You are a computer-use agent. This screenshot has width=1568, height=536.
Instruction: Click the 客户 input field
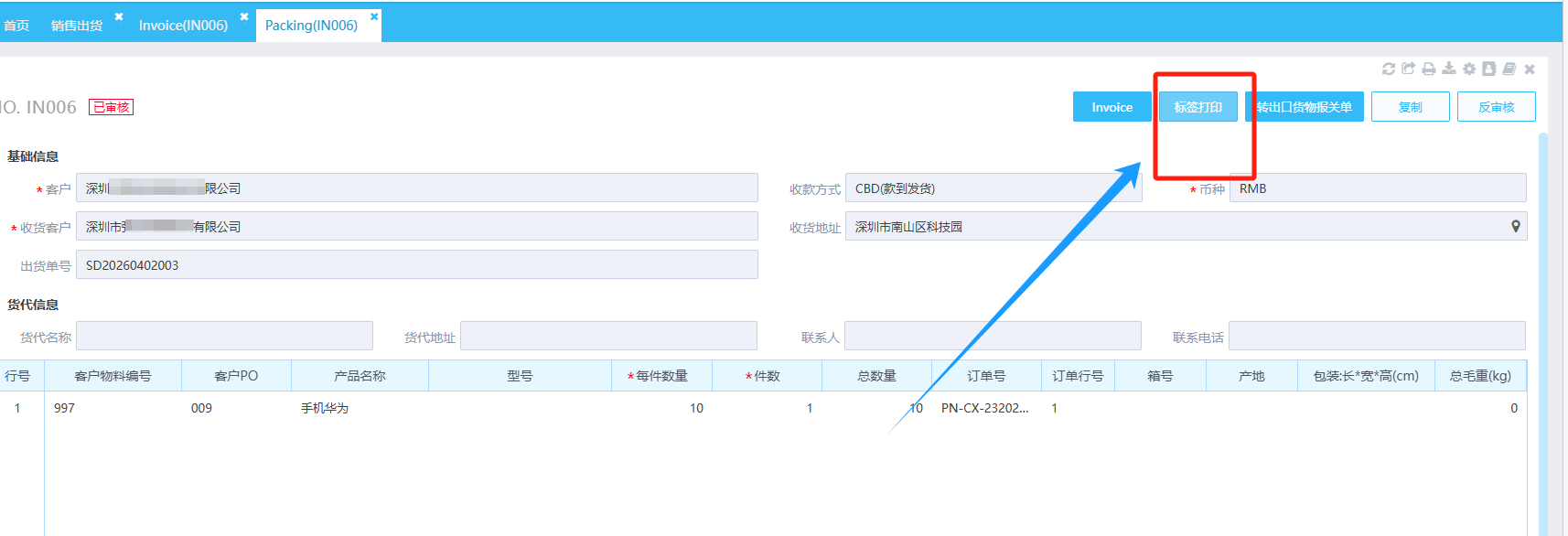[417, 188]
